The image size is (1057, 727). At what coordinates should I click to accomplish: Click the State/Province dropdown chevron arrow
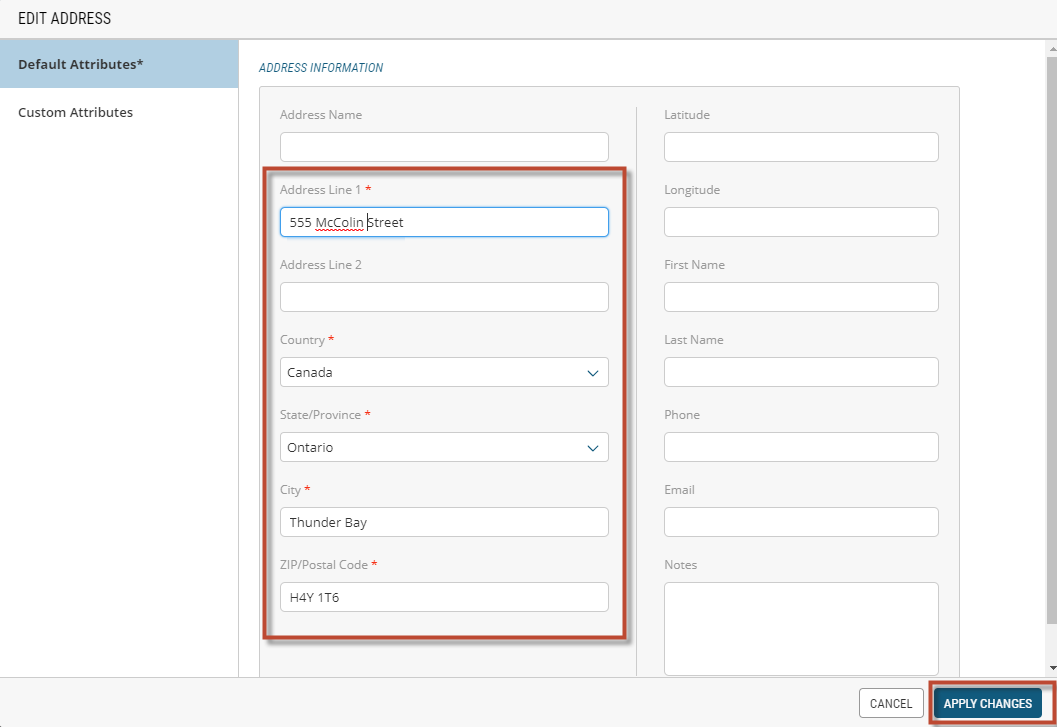point(593,447)
